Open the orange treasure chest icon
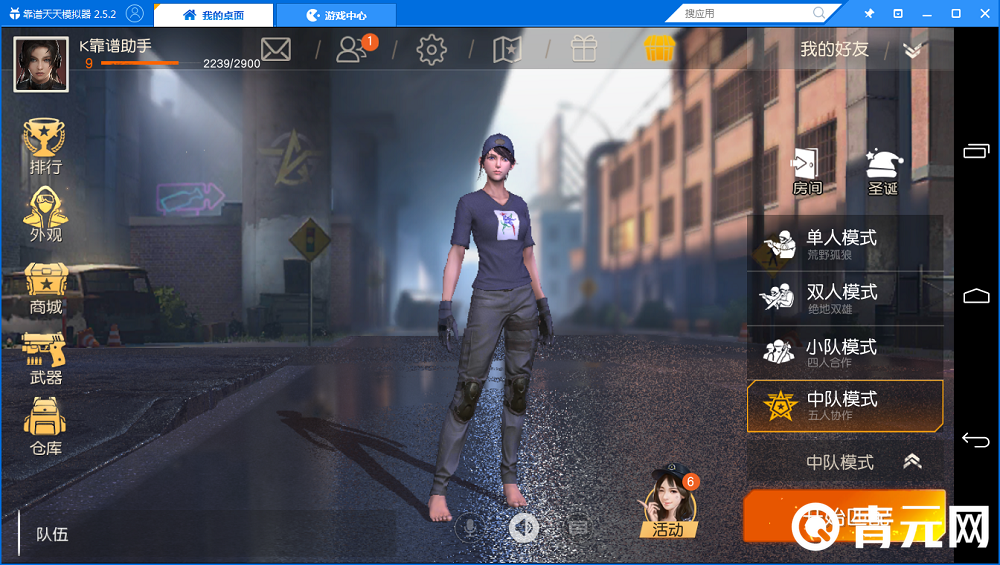 tap(659, 48)
